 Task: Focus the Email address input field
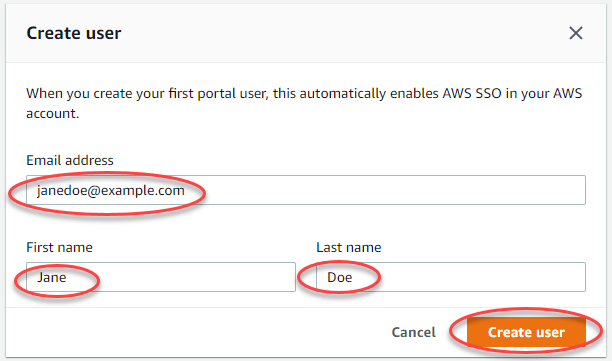click(306, 190)
